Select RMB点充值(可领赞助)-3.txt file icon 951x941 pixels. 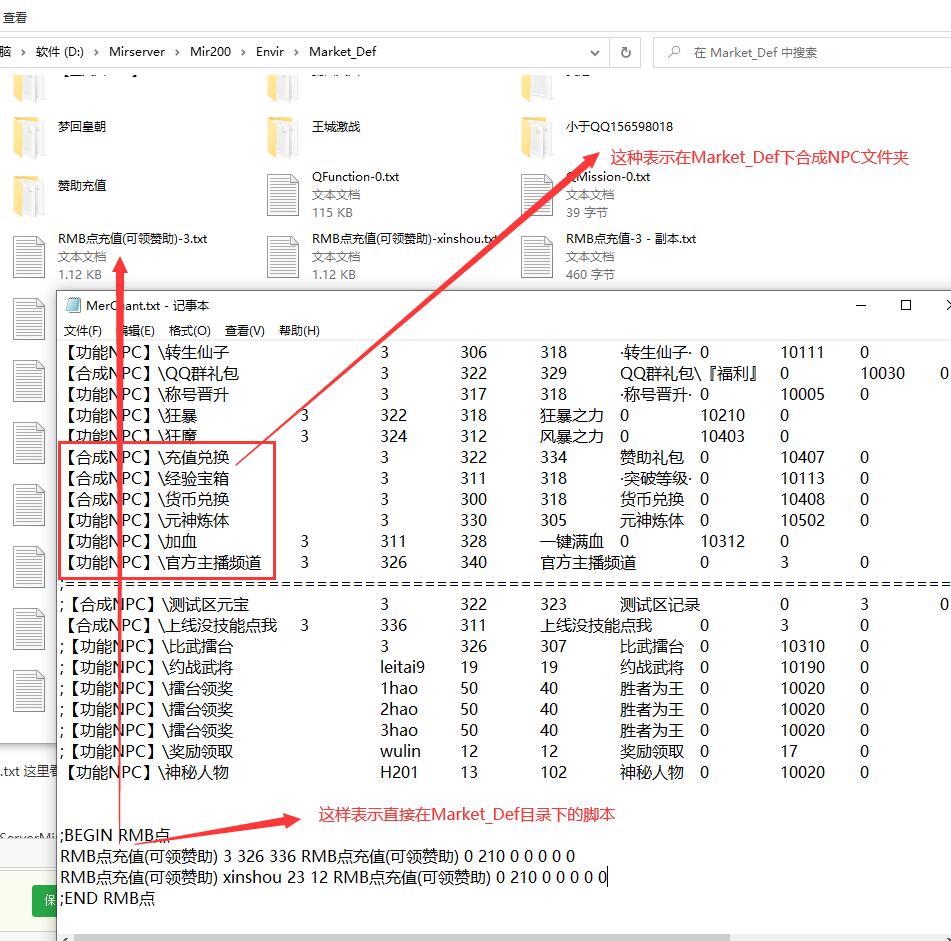pyautogui.click(x=29, y=257)
